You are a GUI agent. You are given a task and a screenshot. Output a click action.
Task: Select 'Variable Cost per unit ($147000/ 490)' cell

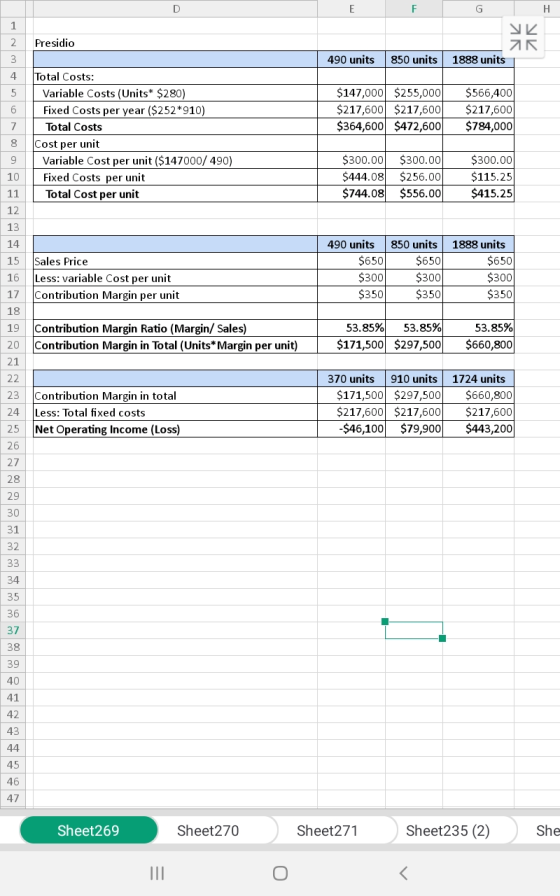pyautogui.click(x=175, y=160)
